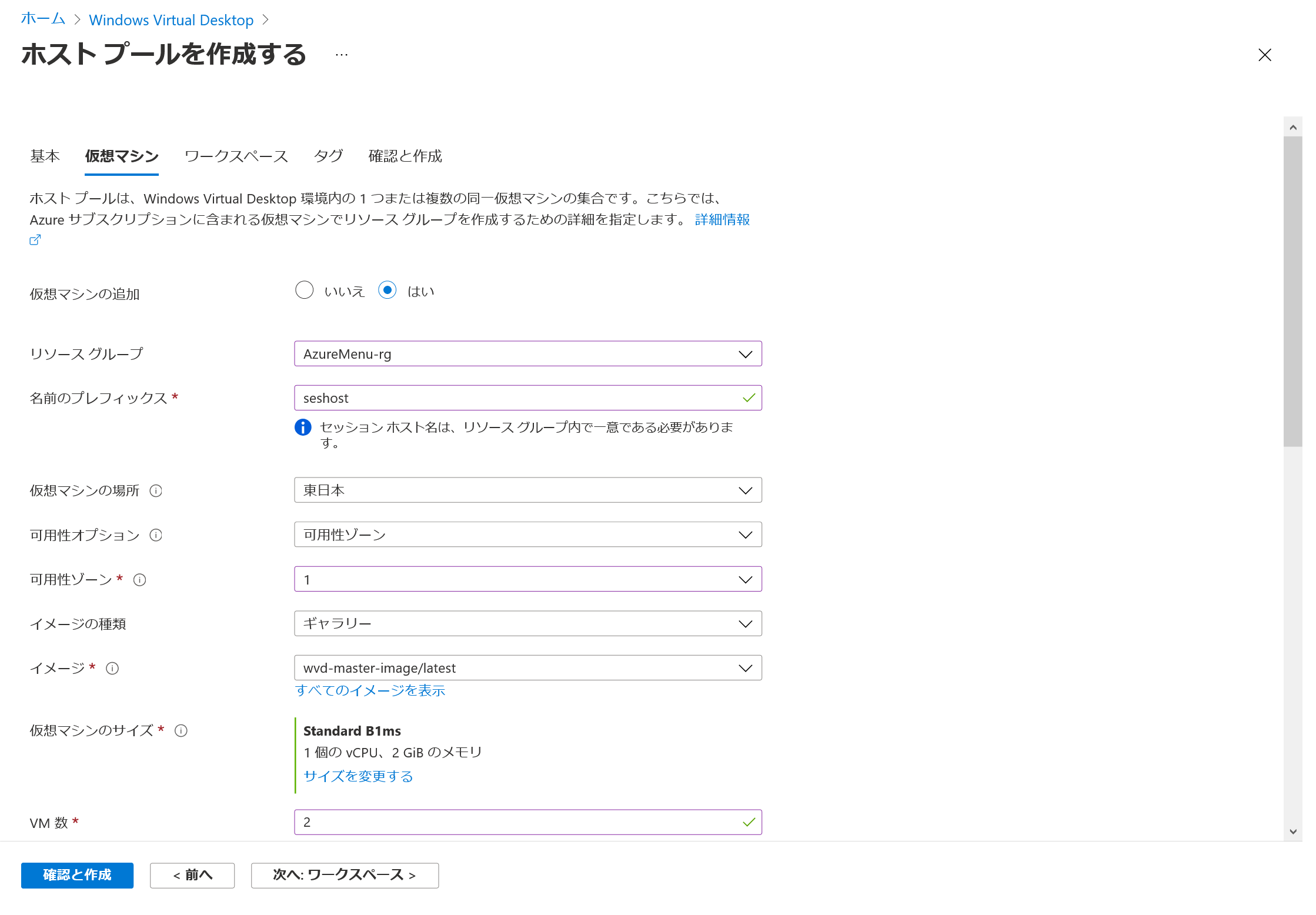Click the info icon beside 仮想マシンのサイズ
This screenshot has width=1316, height=915.
coord(181,731)
